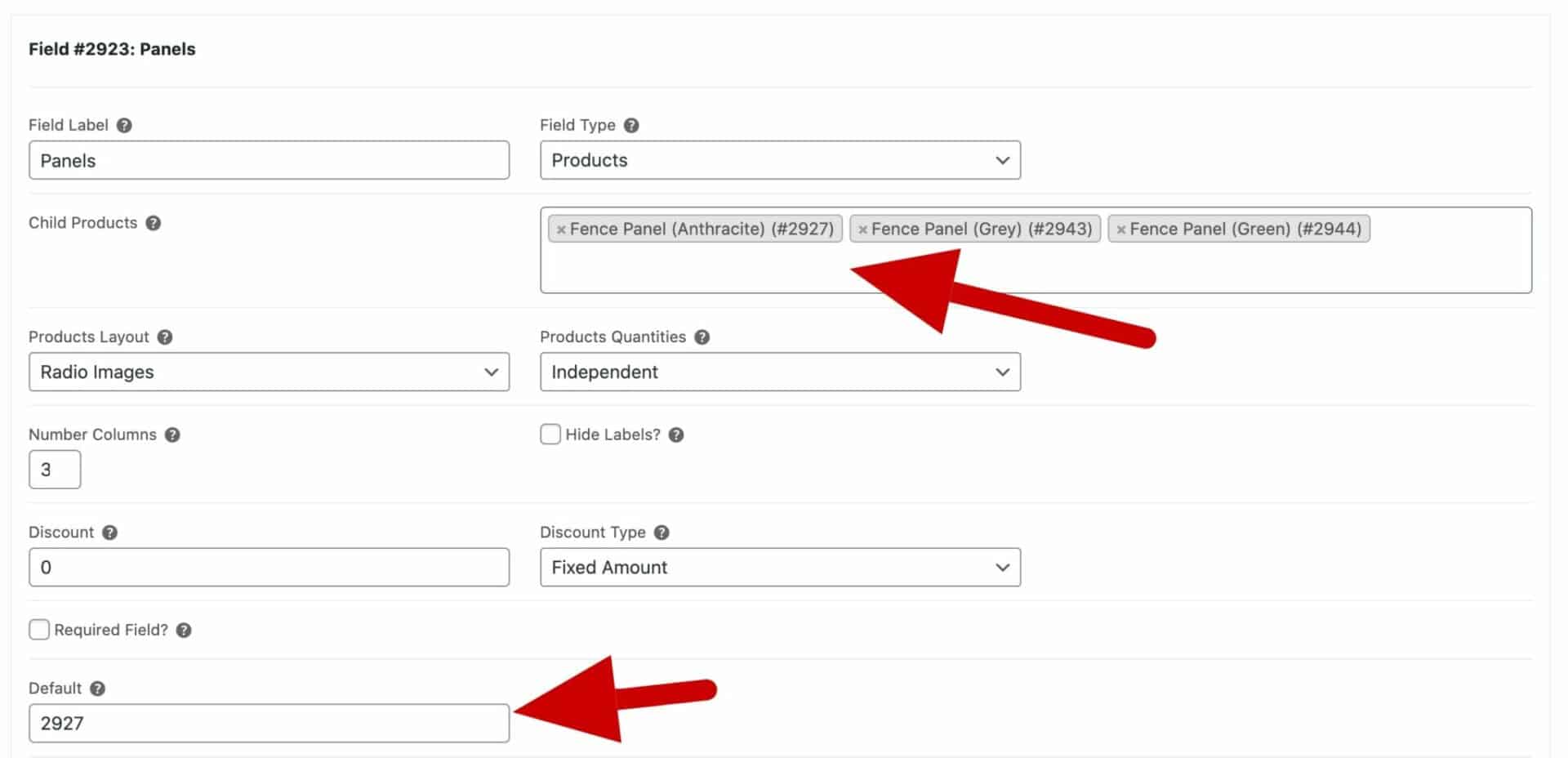Show help icon beside Hide Labels
1568x758 pixels.
coord(676,435)
